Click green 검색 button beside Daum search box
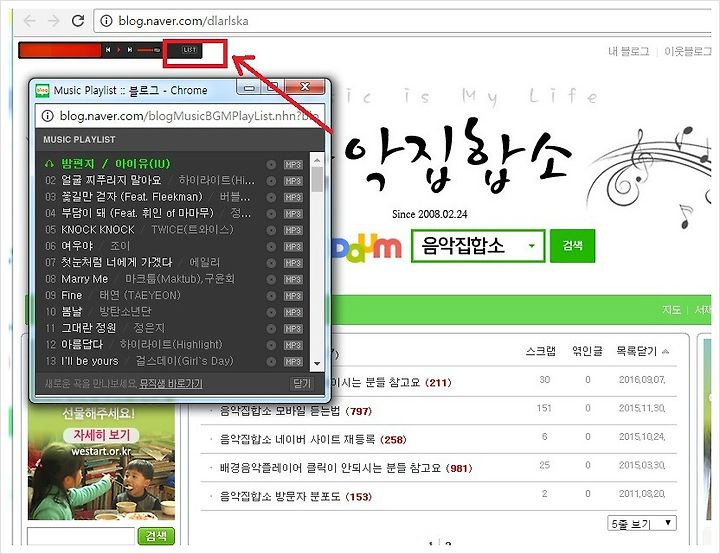Image resolution: width=720 pixels, height=554 pixels. click(573, 246)
